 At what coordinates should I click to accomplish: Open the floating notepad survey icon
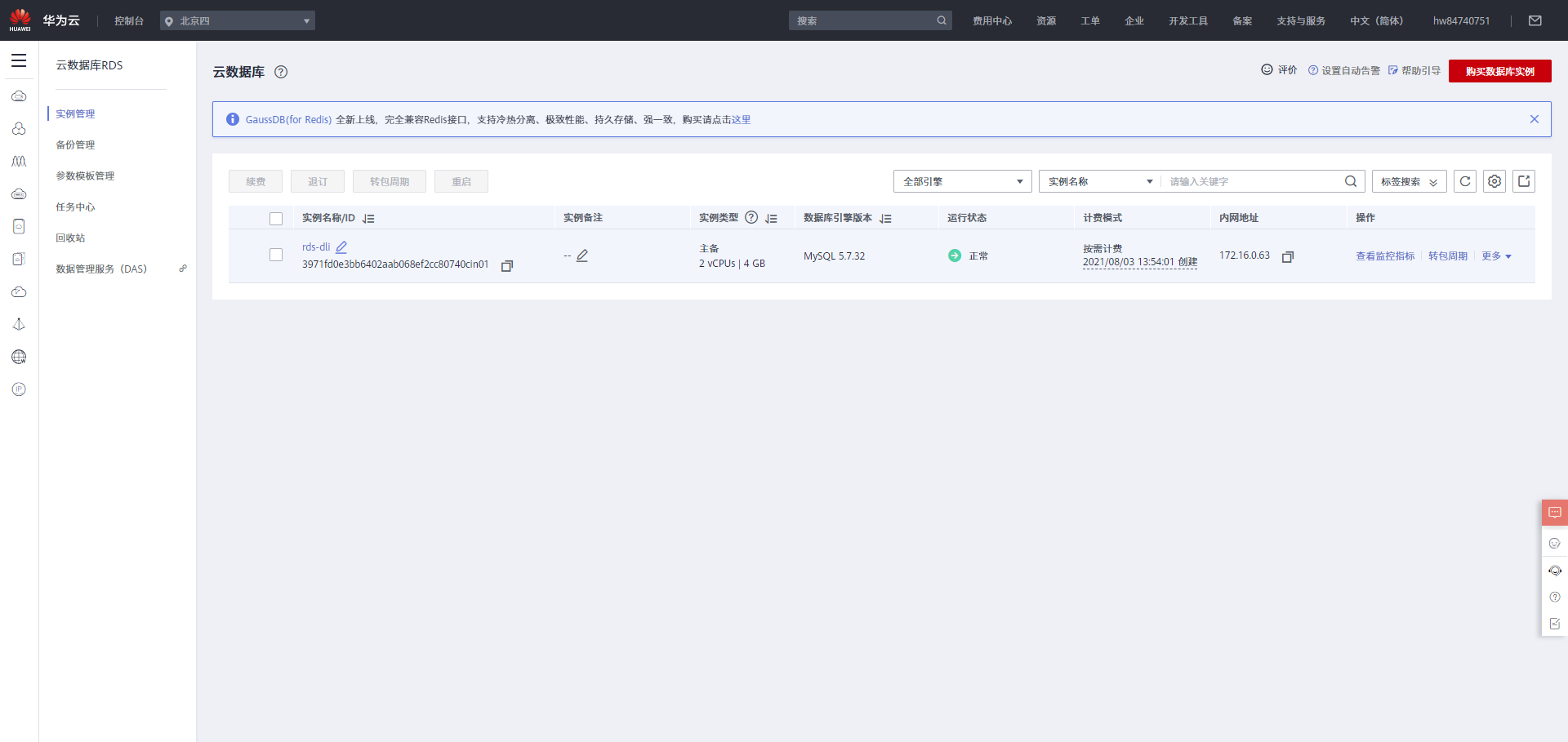1555,624
